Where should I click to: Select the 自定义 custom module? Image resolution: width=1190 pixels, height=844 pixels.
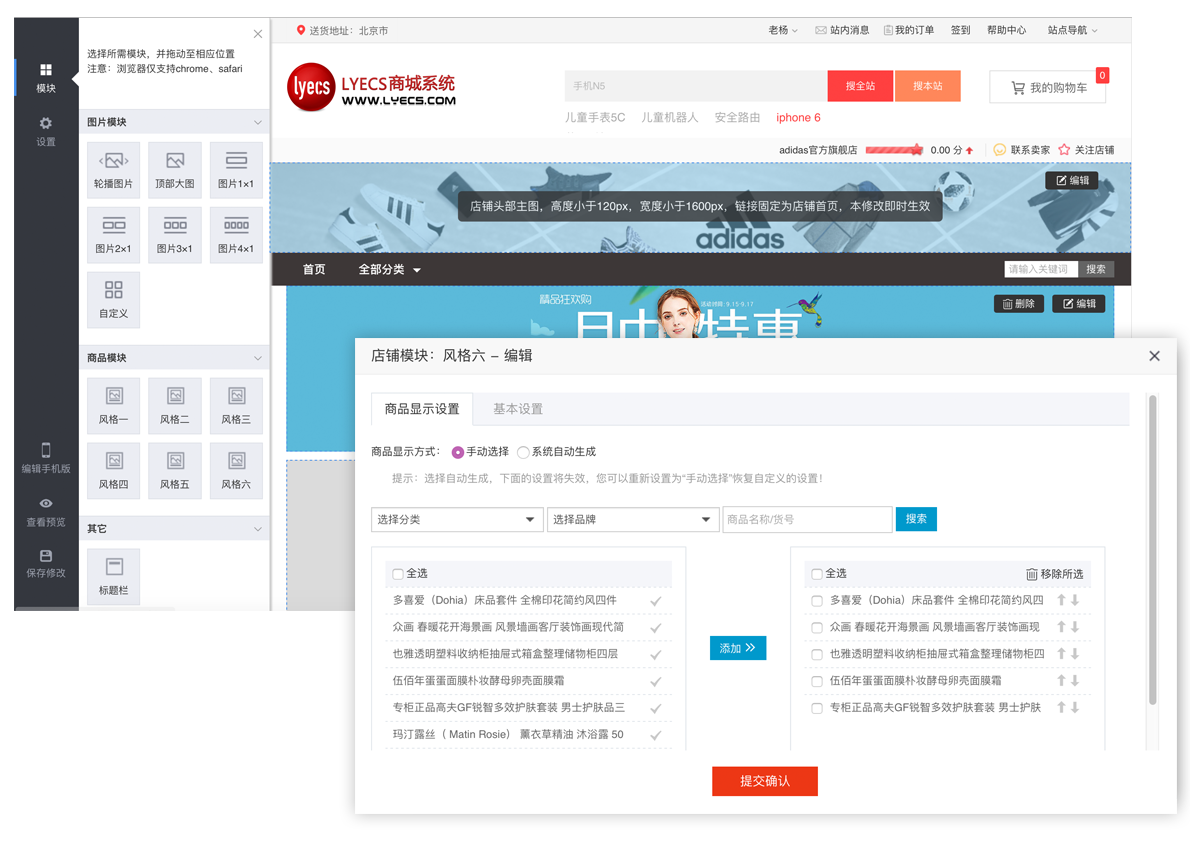point(113,299)
